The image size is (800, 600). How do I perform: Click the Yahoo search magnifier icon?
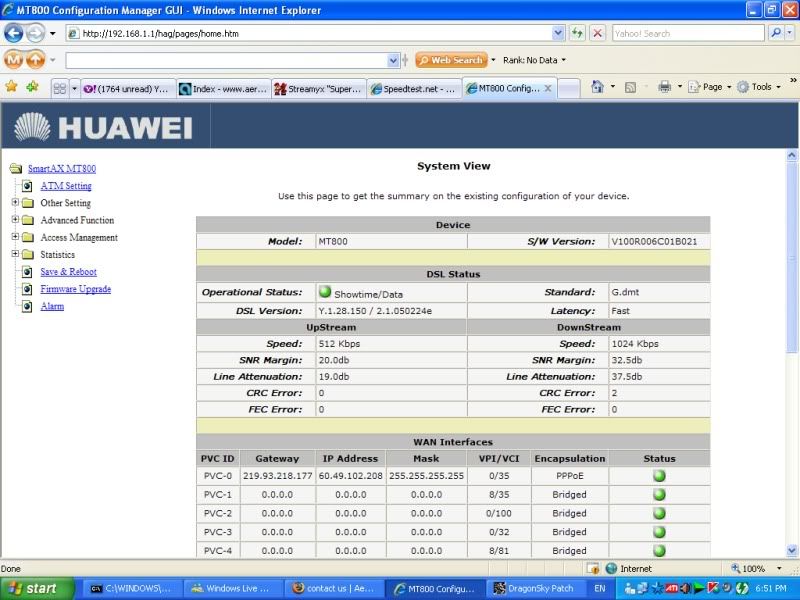pyautogui.click(x=777, y=33)
